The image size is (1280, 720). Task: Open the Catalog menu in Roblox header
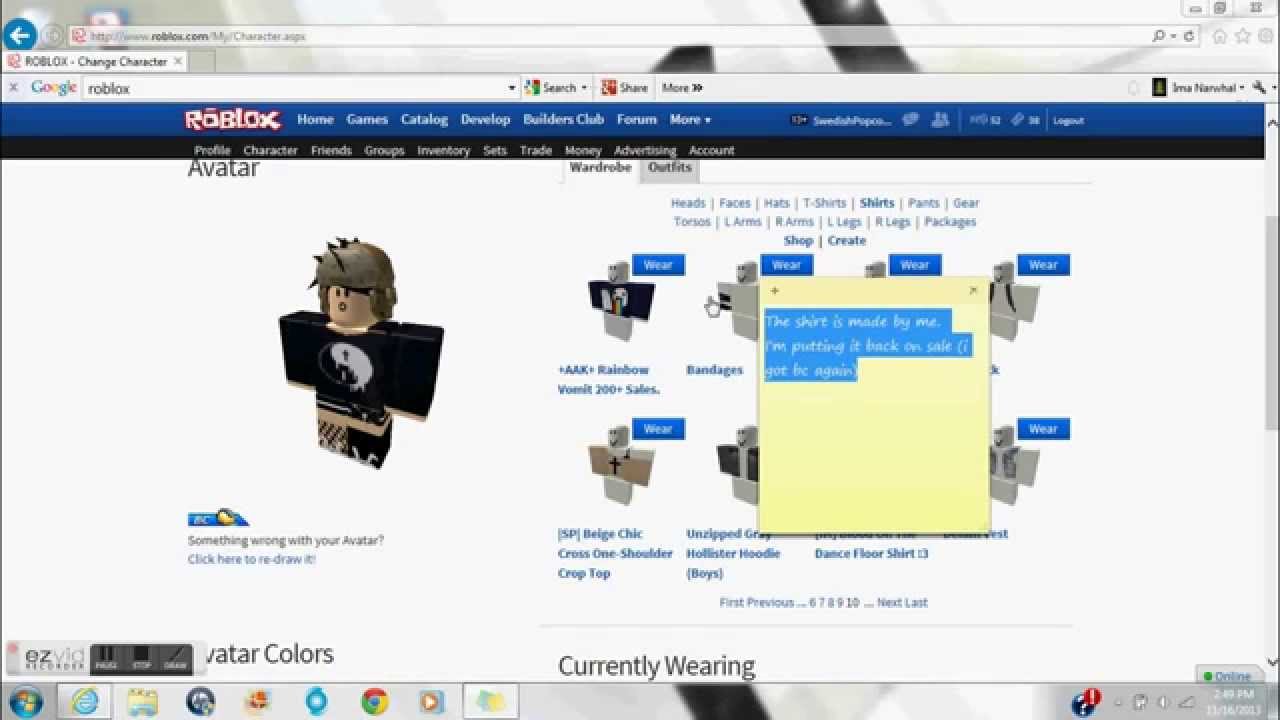424,119
